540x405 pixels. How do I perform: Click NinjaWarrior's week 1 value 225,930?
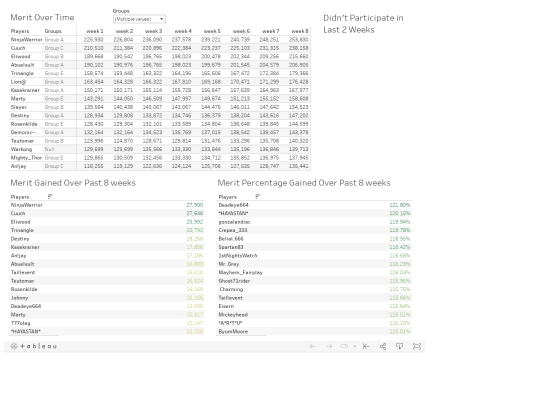tap(93, 40)
